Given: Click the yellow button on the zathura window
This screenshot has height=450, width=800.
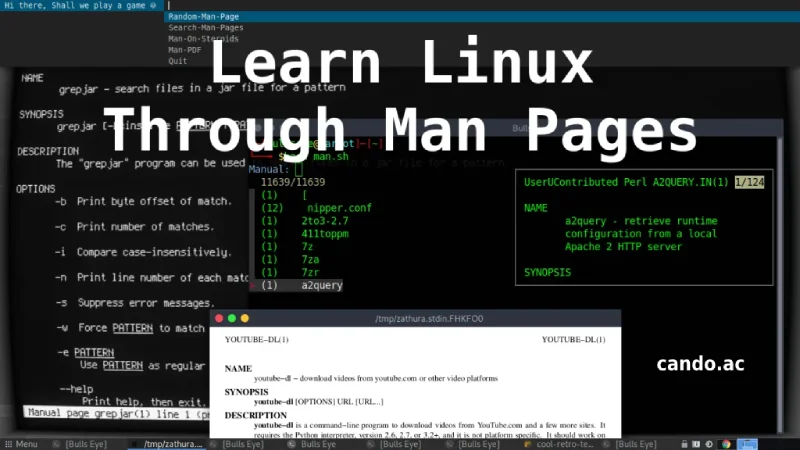Looking at the screenshot, I should [x=232, y=318].
